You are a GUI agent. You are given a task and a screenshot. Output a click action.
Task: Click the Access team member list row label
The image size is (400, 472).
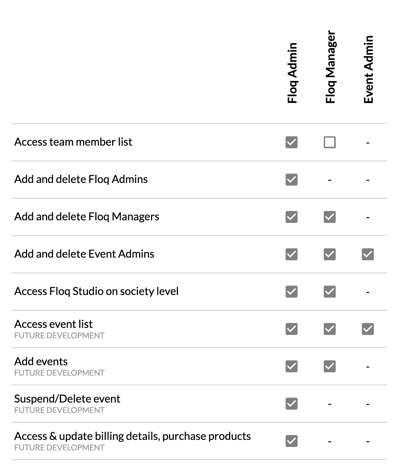click(73, 142)
